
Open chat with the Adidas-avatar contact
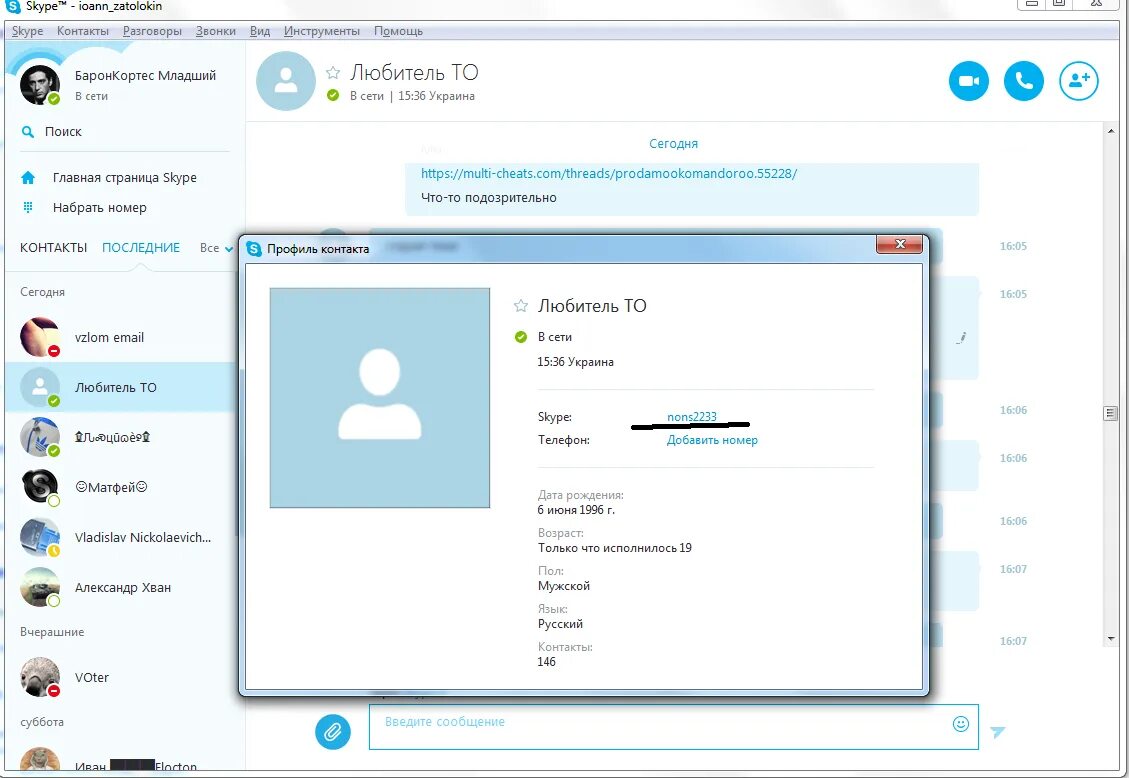[122, 437]
